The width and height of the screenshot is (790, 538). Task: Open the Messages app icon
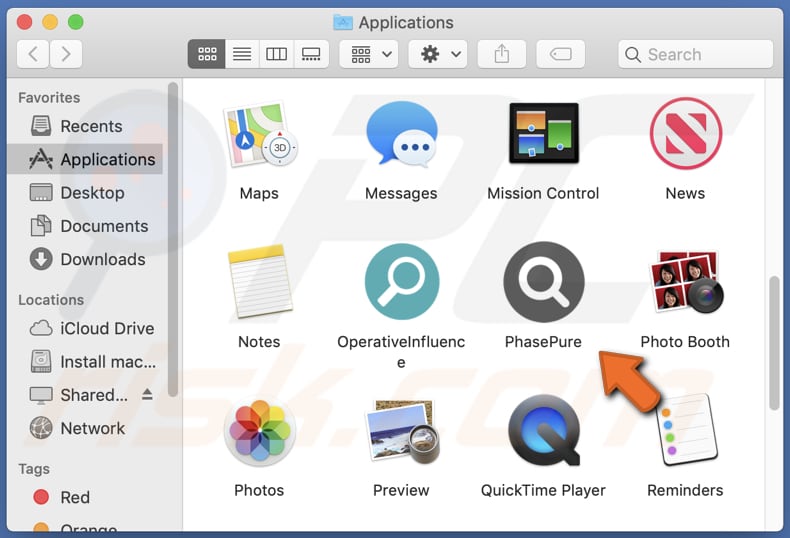point(402,134)
